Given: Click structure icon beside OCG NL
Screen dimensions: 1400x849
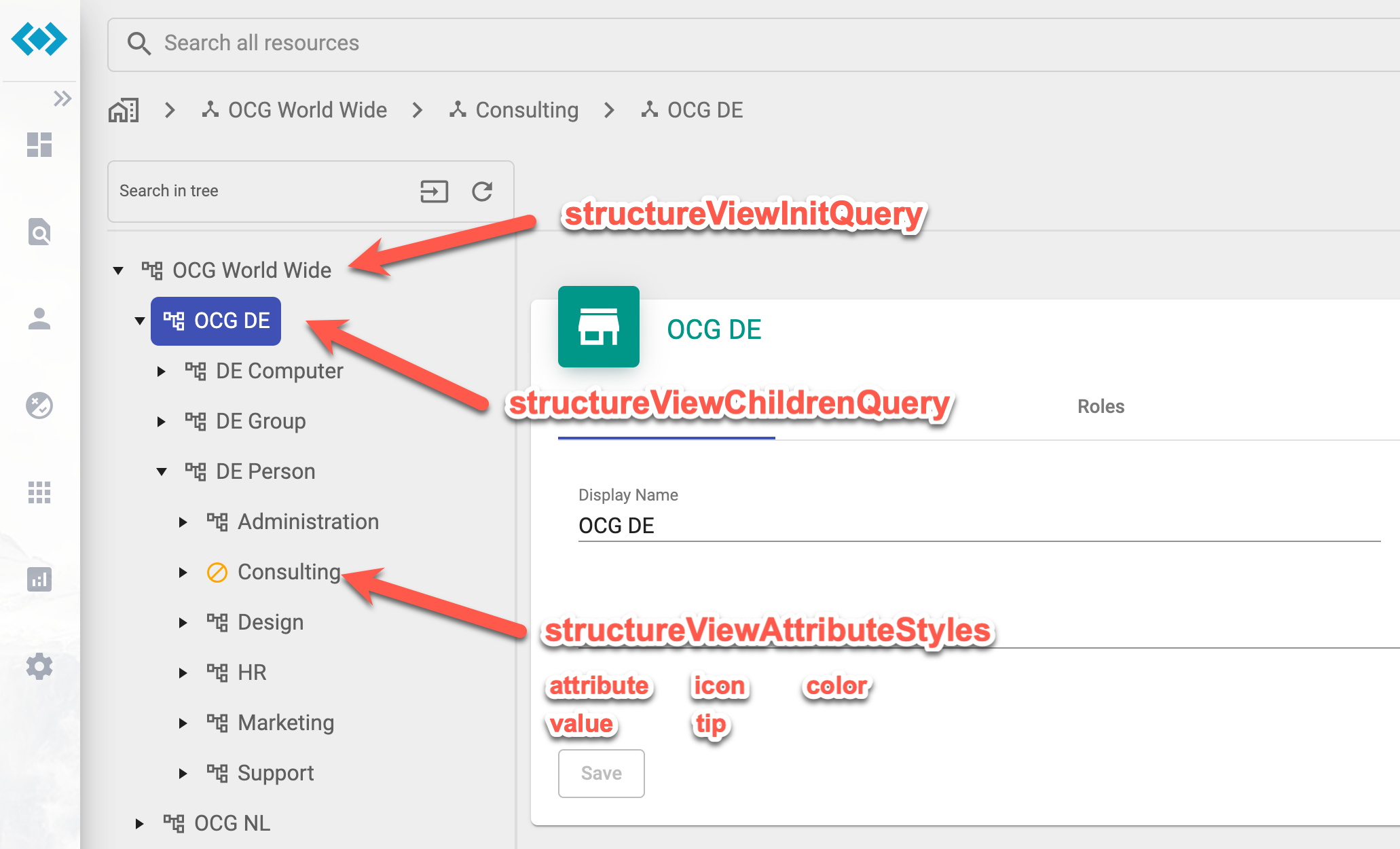Looking at the screenshot, I should [x=174, y=824].
